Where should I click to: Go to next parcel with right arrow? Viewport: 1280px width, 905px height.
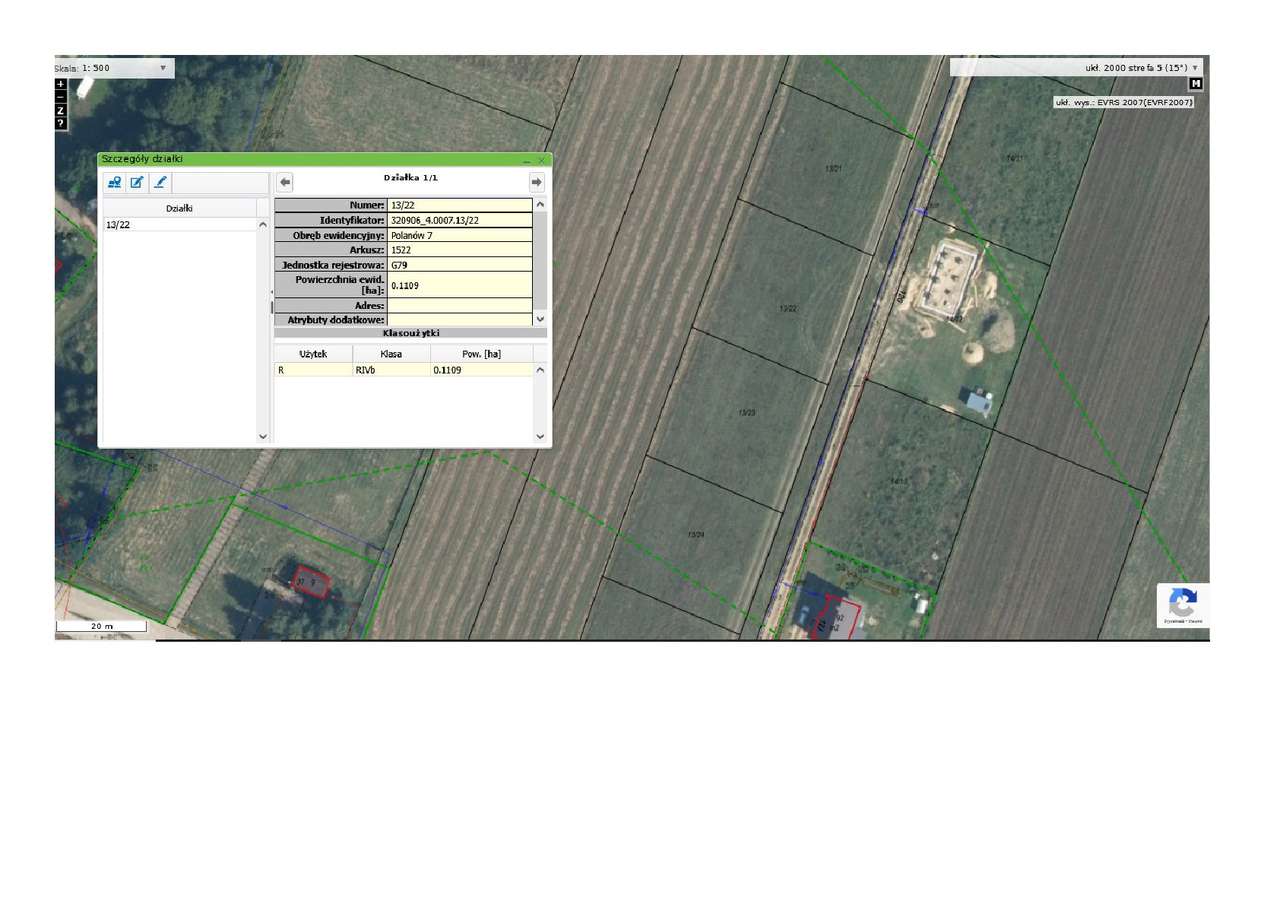pos(537,182)
